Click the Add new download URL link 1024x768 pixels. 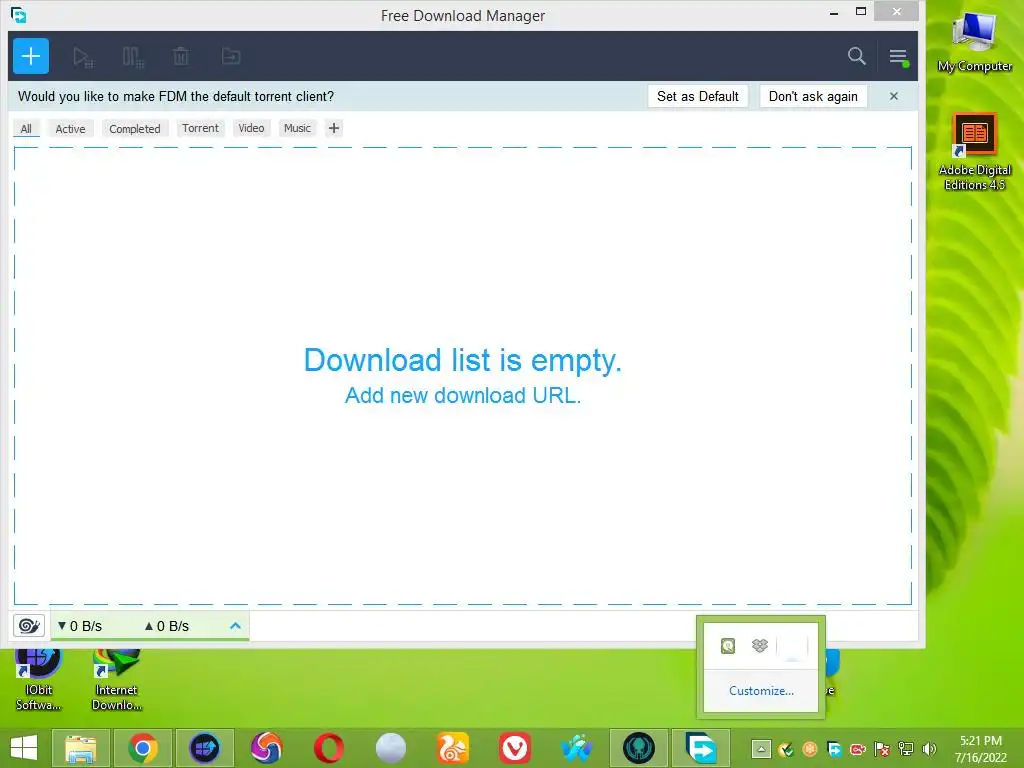[x=462, y=396]
